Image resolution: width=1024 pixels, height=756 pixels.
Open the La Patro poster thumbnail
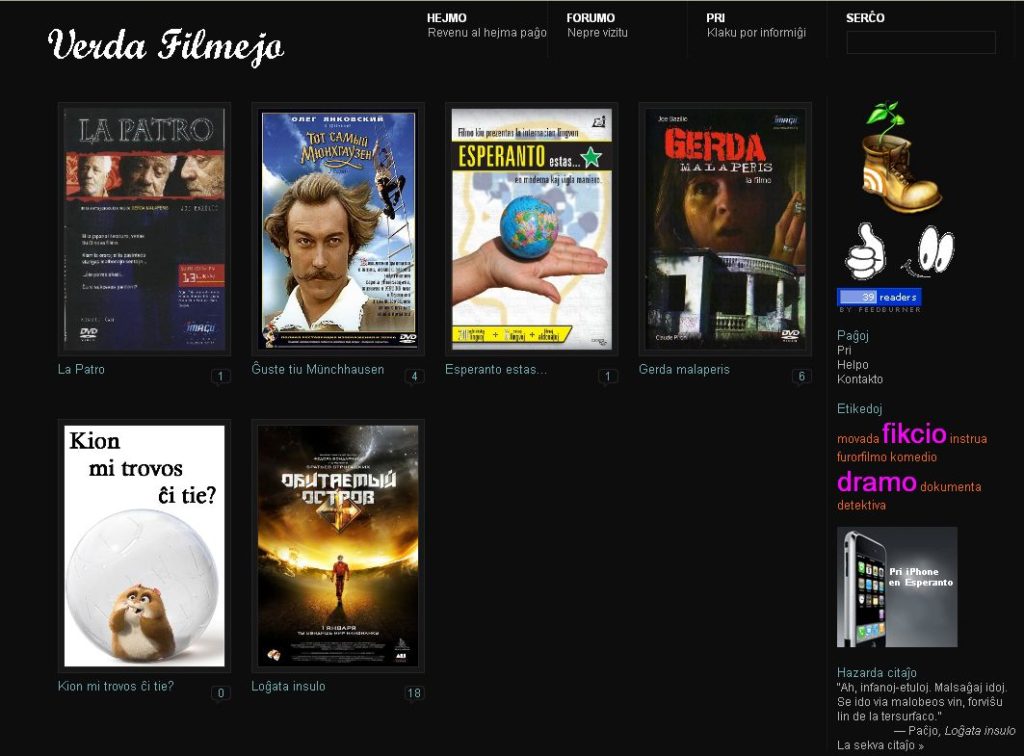[144, 229]
